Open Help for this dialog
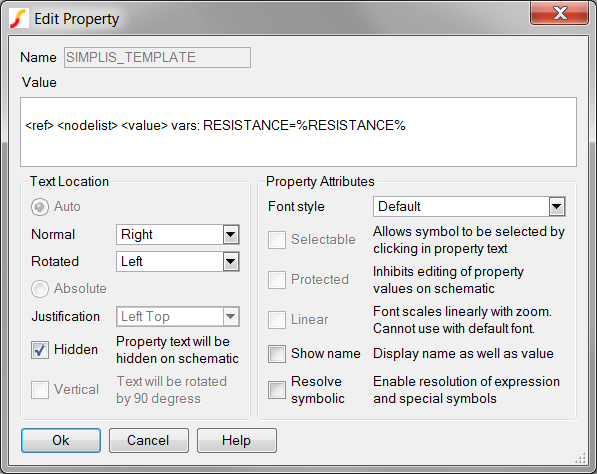 click(x=237, y=440)
